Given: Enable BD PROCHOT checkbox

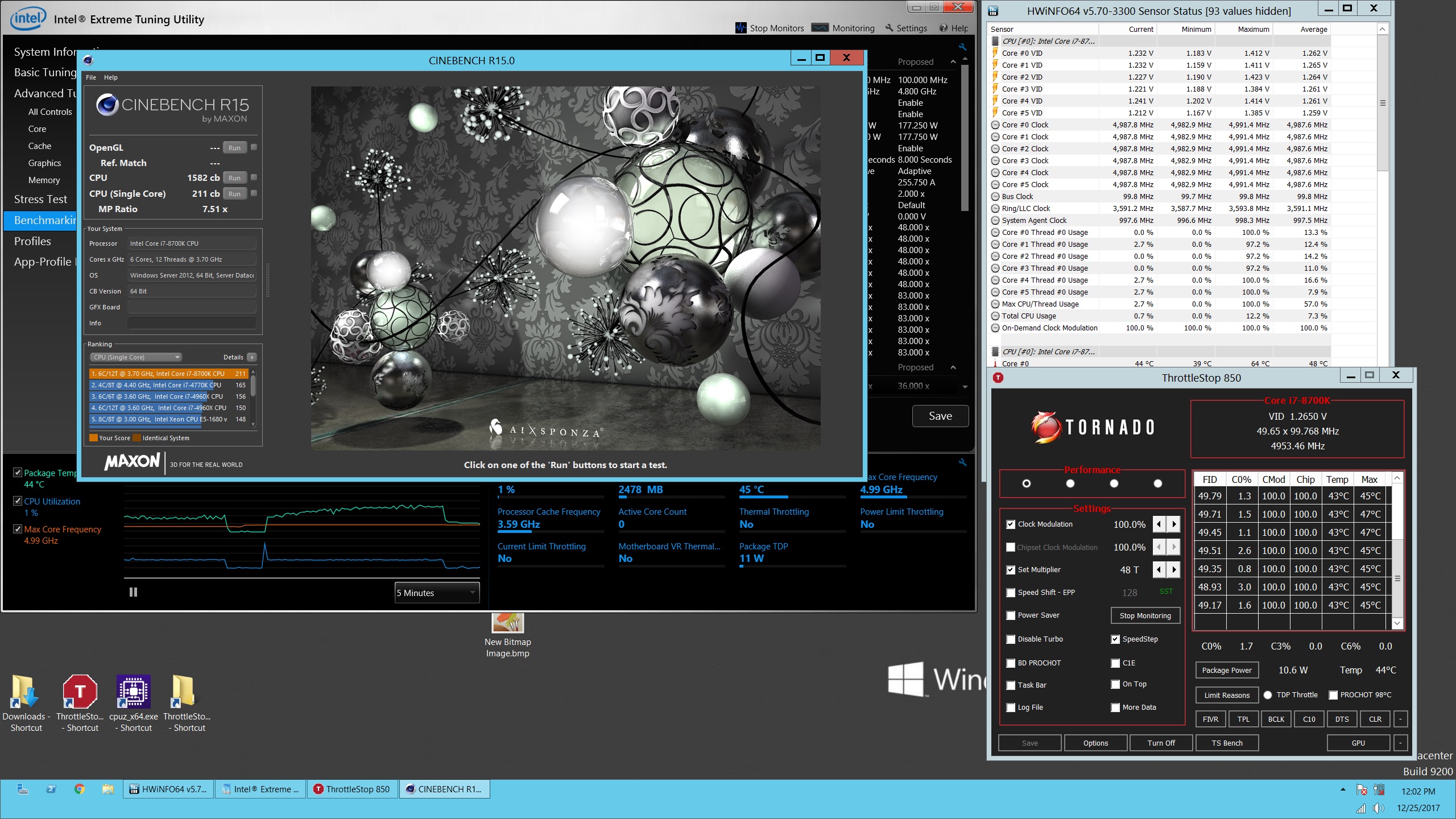Looking at the screenshot, I should coord(1011,663).
